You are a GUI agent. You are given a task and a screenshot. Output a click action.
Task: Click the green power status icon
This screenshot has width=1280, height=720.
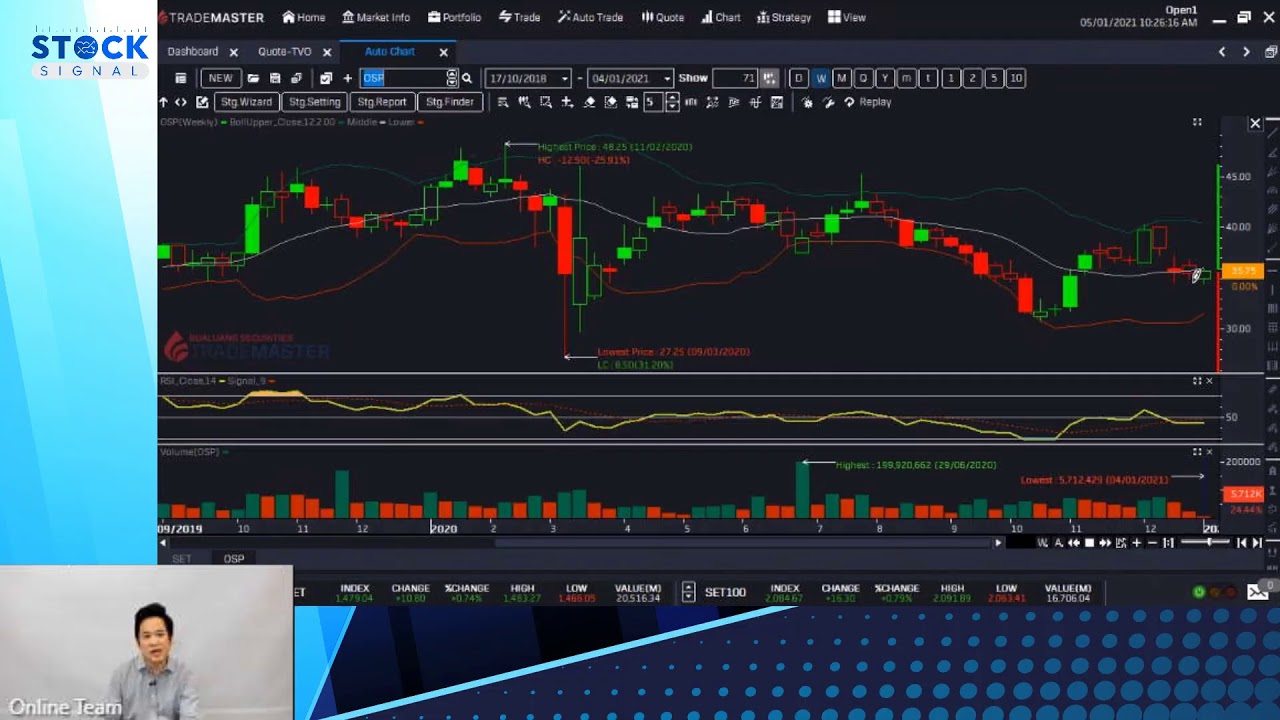coord(1199,592)
